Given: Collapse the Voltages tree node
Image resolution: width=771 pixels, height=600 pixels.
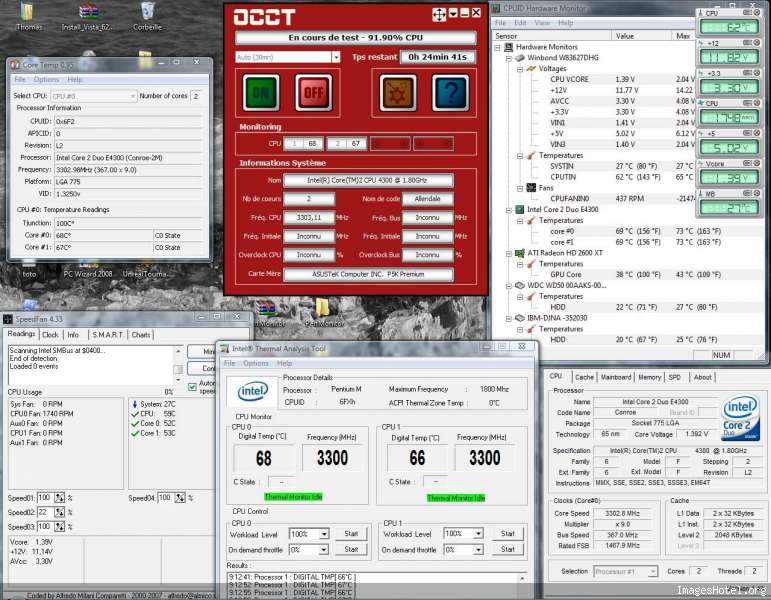Looking at the screenshot, I should 520,69.
